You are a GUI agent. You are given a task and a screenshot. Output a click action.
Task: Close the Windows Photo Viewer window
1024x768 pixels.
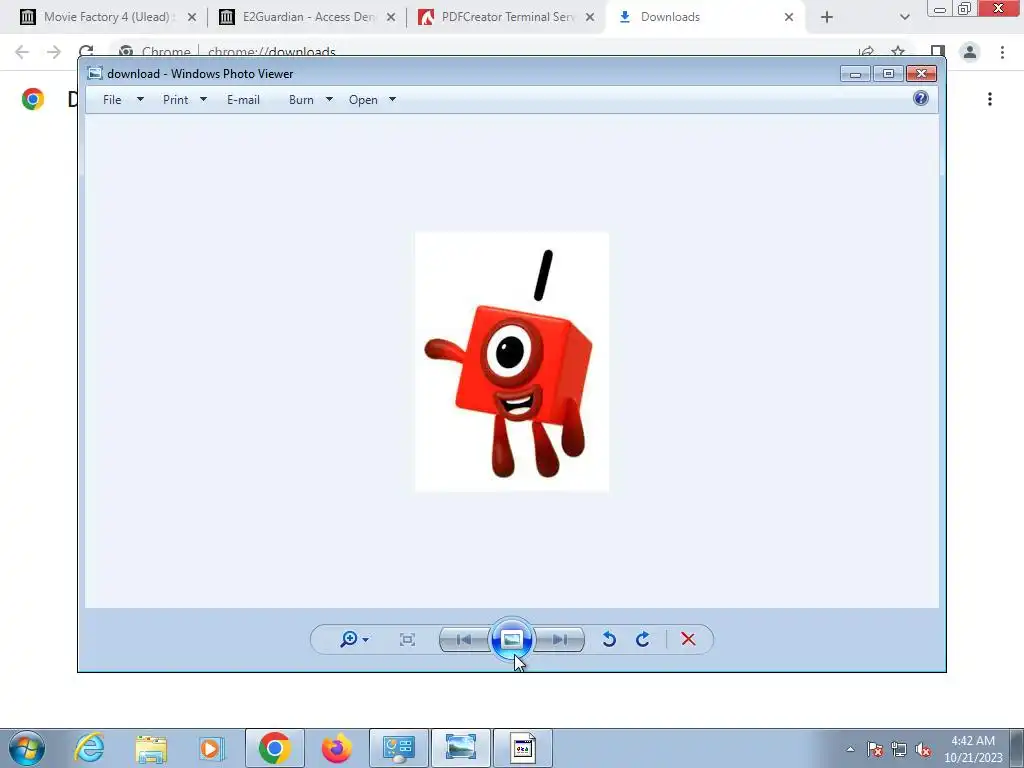pos(921,73)
